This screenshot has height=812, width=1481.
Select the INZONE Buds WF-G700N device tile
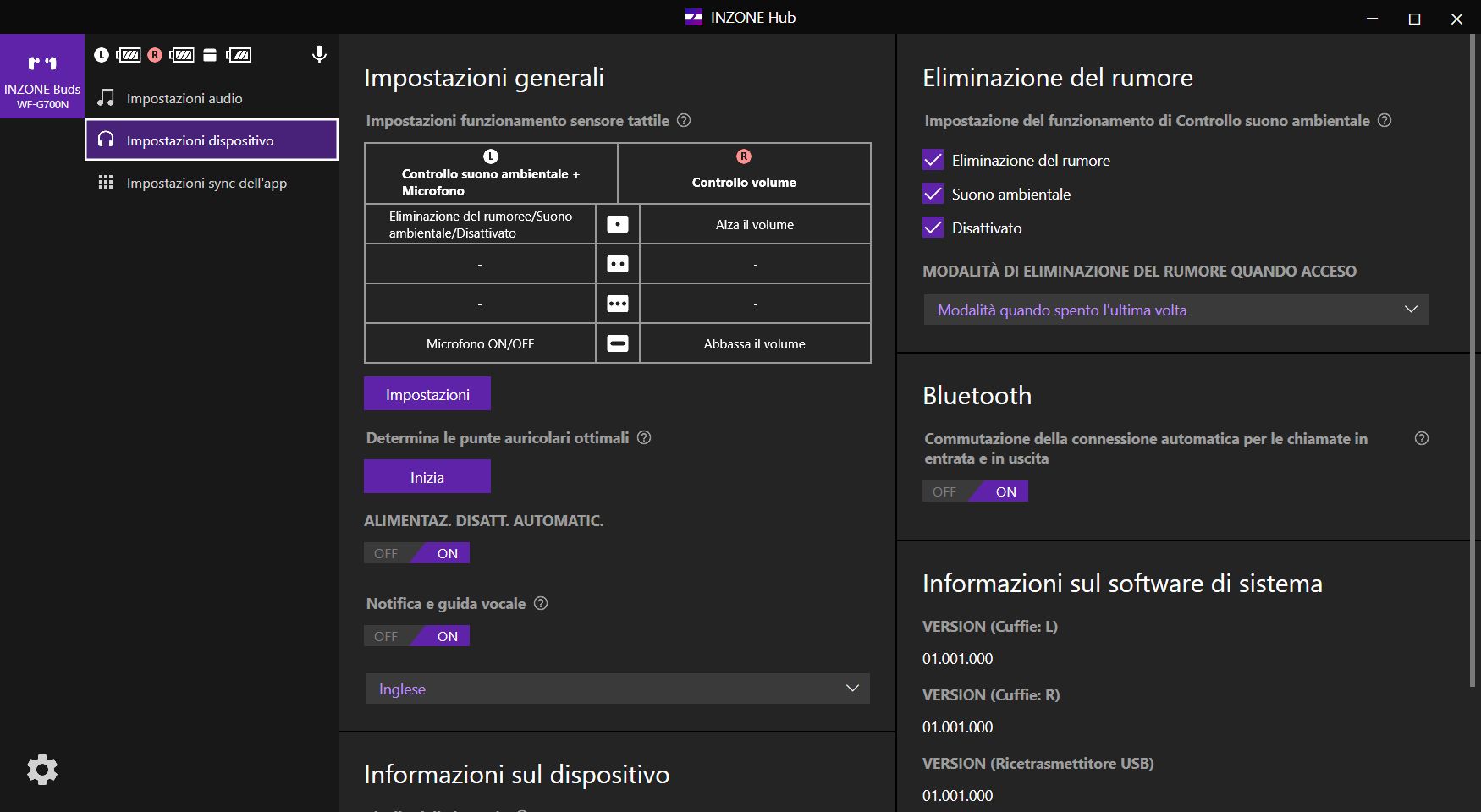coord(42,76)
